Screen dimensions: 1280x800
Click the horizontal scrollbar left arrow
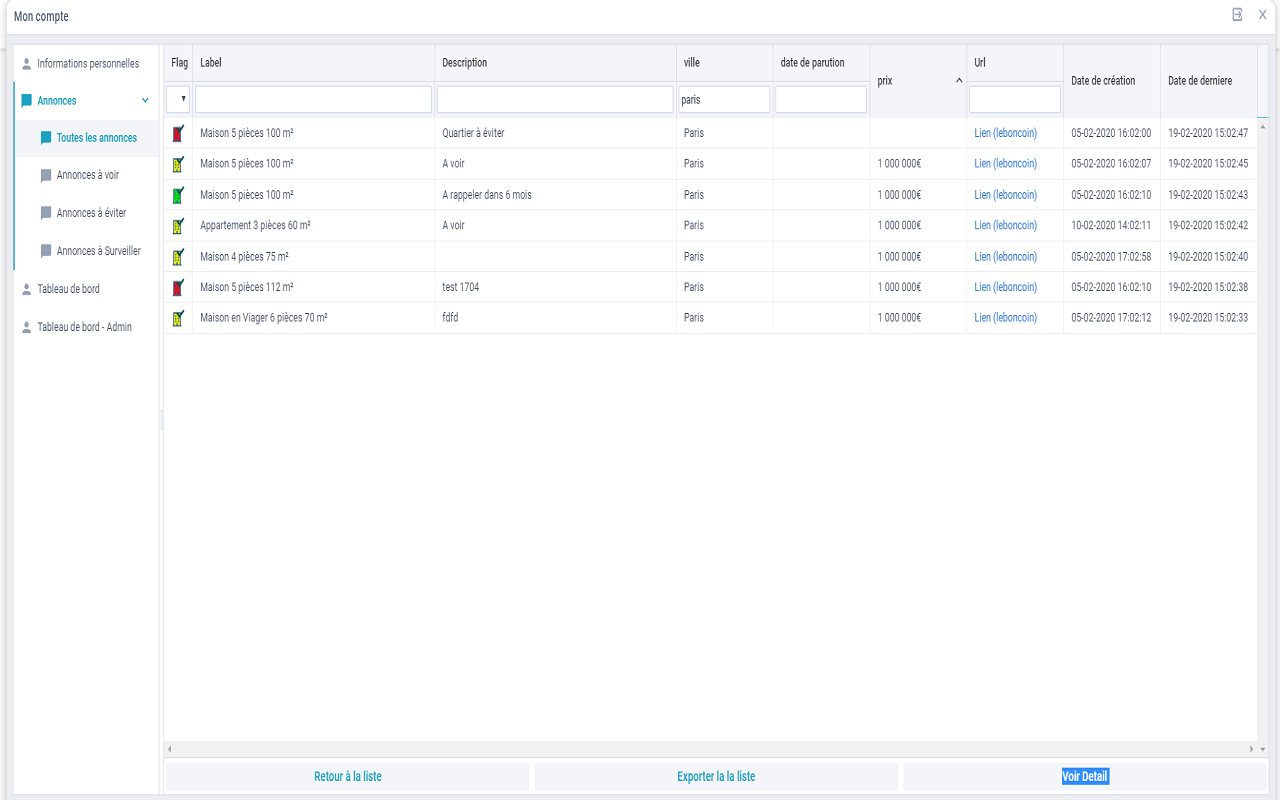coord(169,749)
